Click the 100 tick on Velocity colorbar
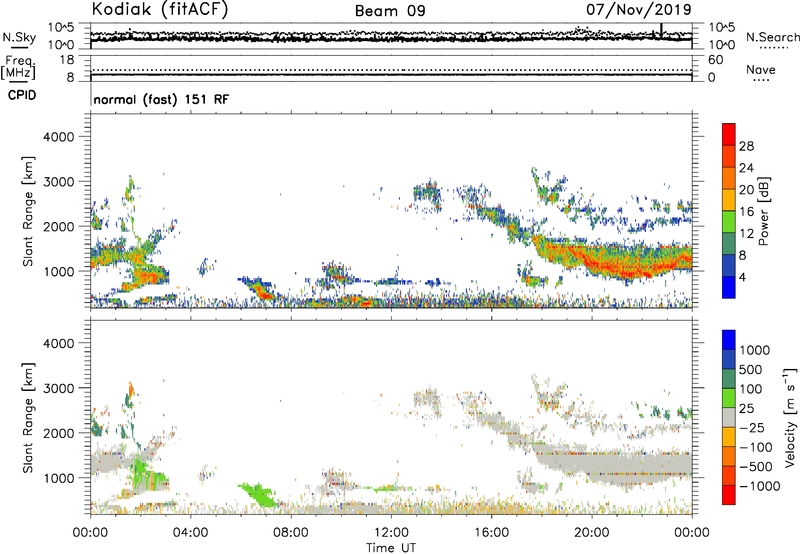Screen dimensions: 800x554 751,389
